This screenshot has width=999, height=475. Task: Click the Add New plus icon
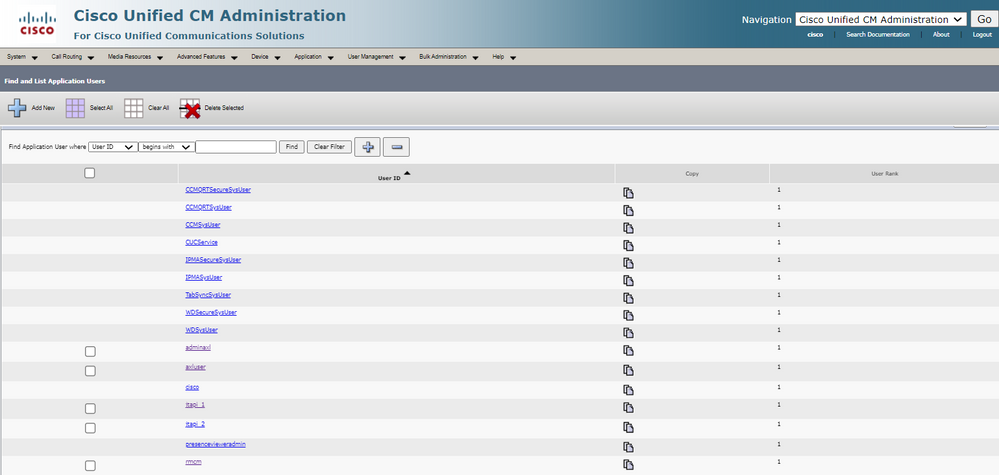pos(17,108)
